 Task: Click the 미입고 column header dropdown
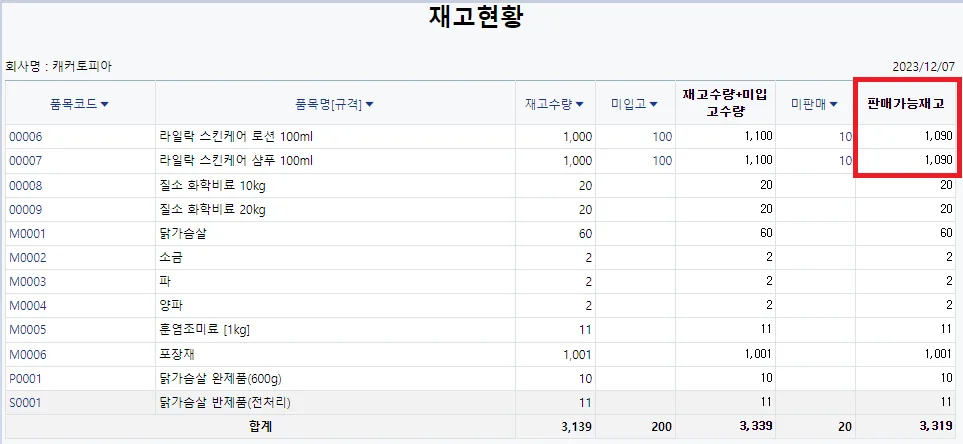click(653, 104)
